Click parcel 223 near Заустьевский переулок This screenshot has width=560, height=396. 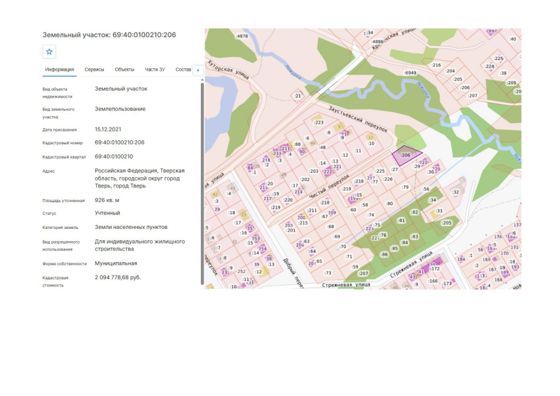tap(319, 122)
